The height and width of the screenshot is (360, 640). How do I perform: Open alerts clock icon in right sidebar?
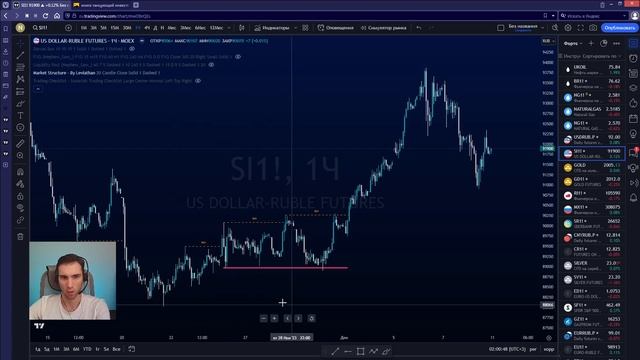click(633, 58)
